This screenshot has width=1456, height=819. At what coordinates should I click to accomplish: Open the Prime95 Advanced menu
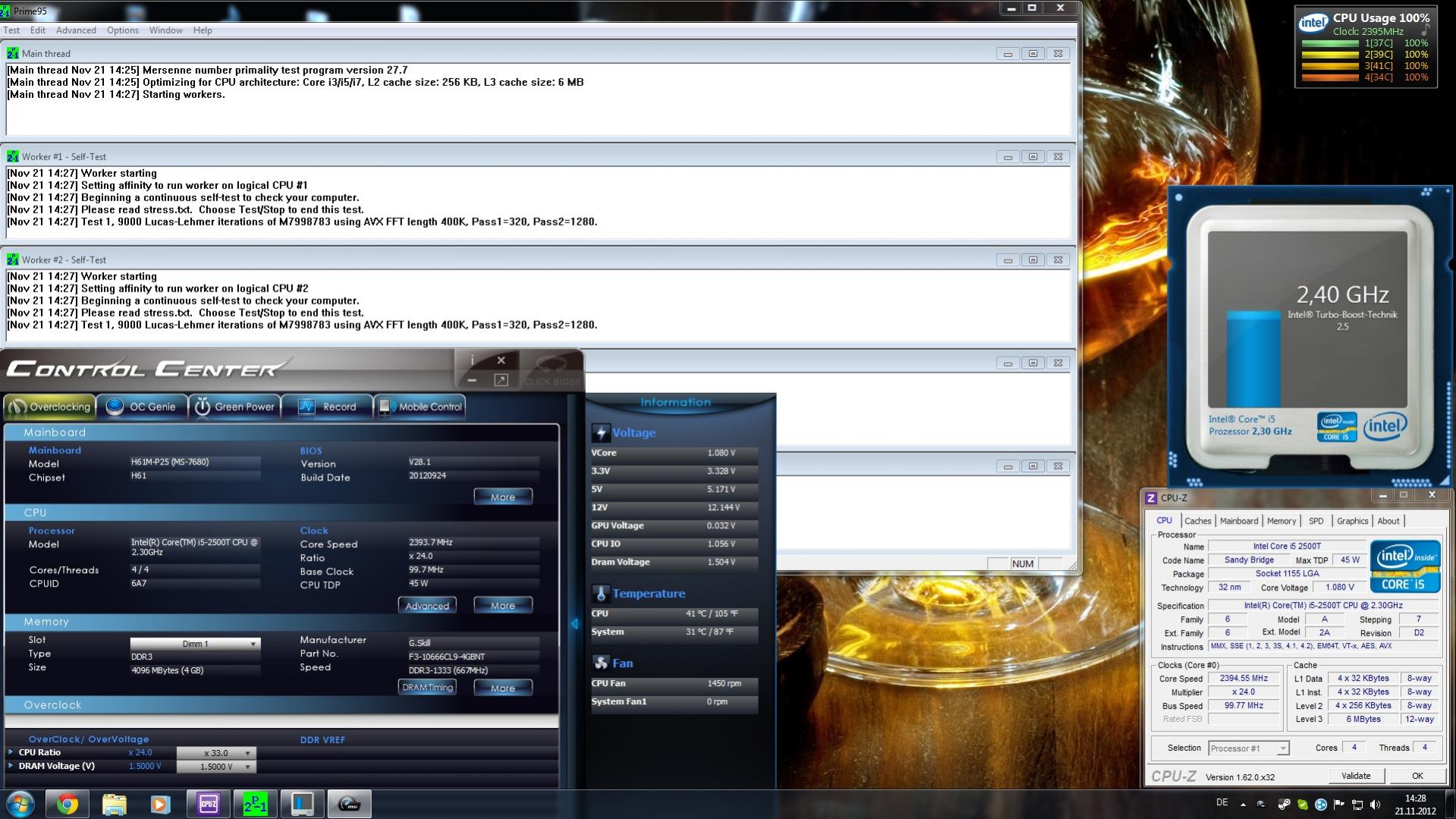click(76, 30)
